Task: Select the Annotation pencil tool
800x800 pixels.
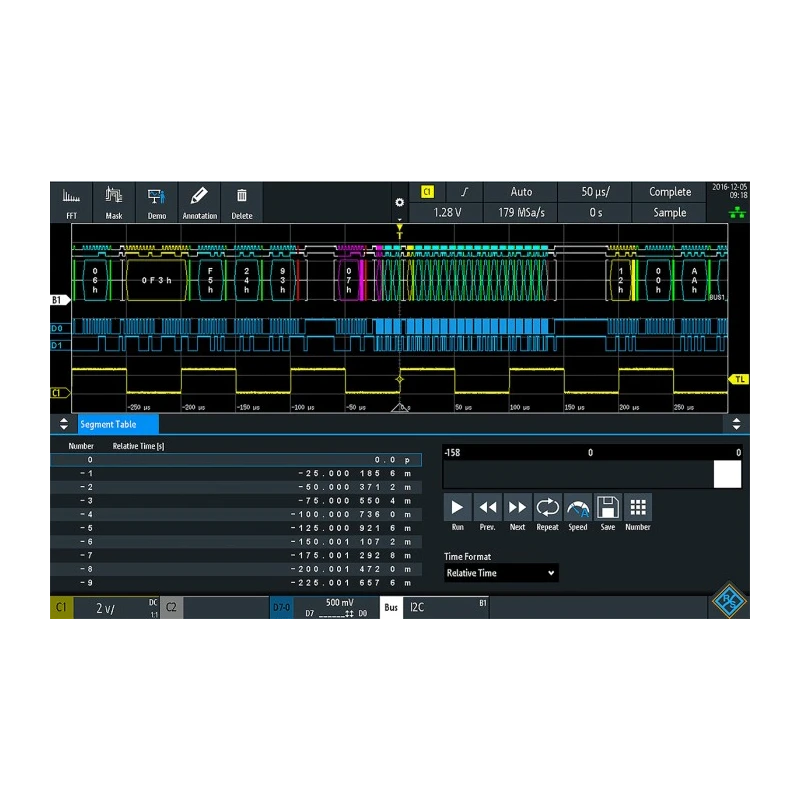Action: pyautogui.click(x=199, y=203)
